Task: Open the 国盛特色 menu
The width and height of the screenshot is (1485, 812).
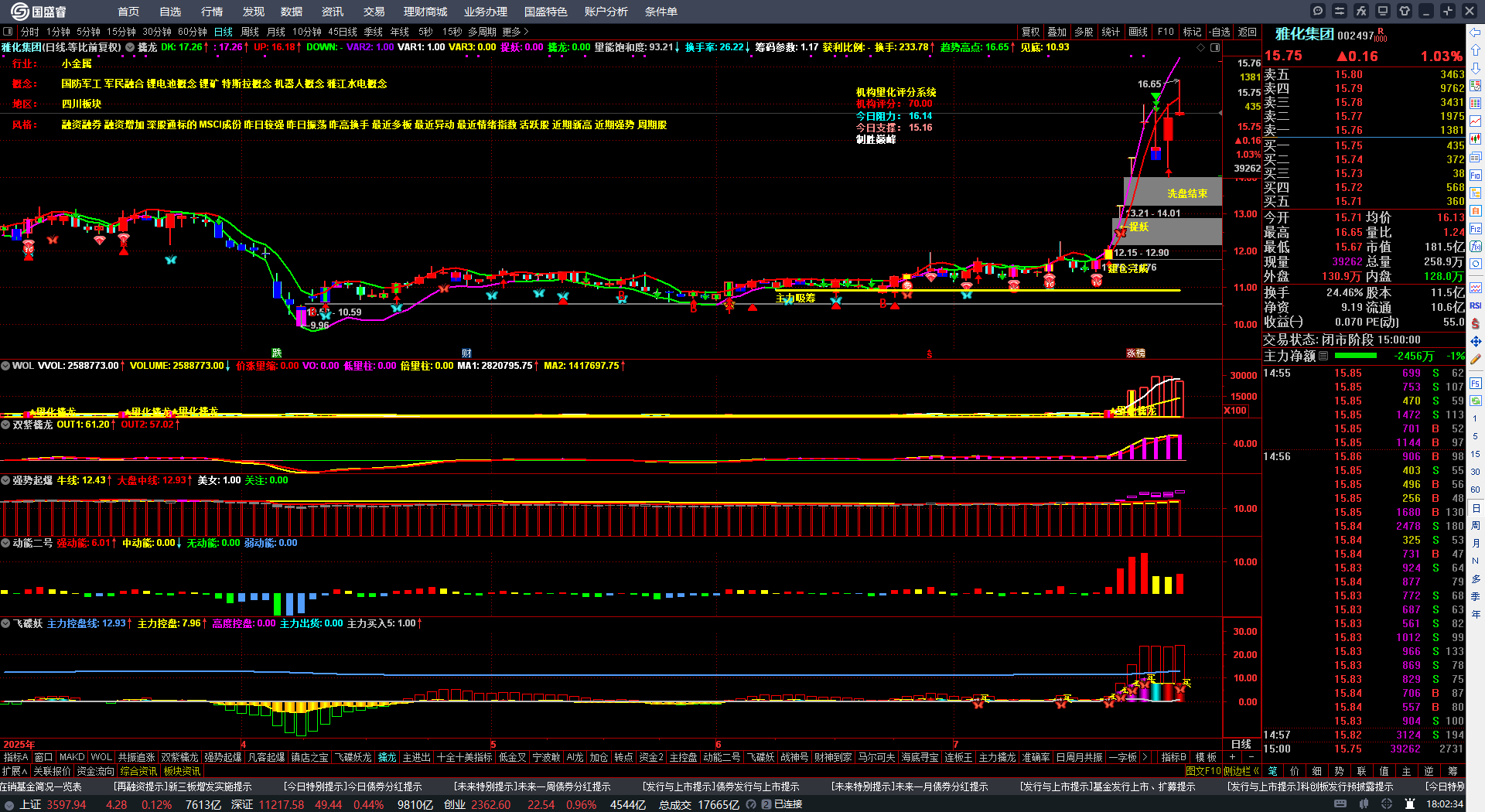Action: coord(546,12)
